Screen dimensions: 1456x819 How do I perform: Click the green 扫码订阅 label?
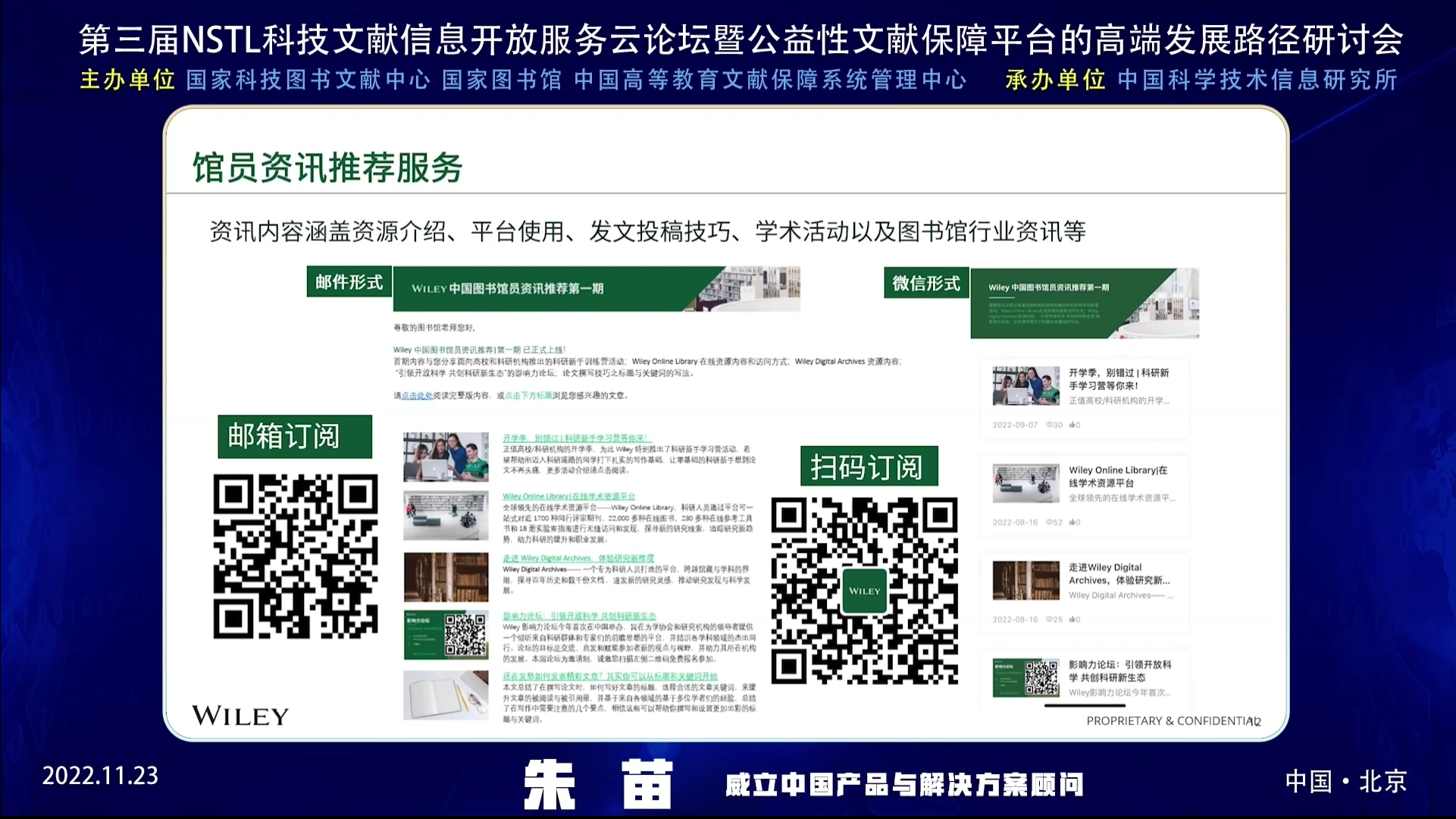(869, 466)
